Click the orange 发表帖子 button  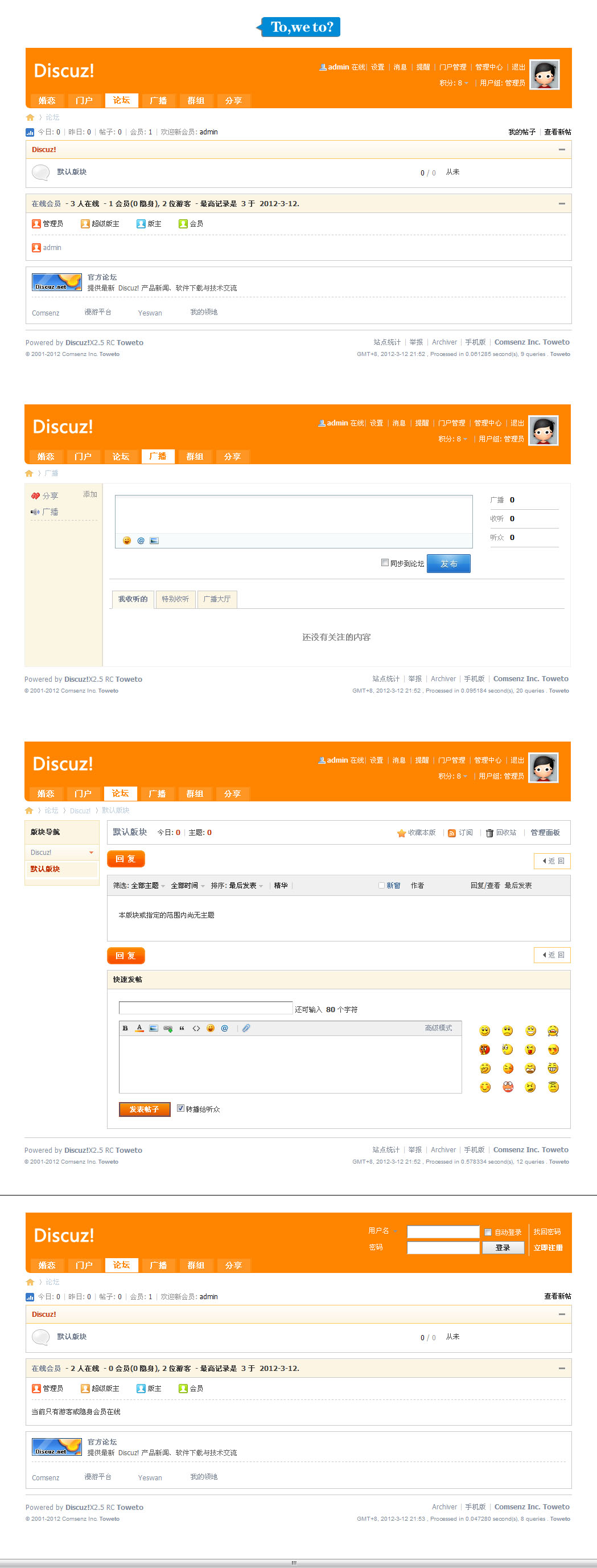click(x=144, y=1110)
